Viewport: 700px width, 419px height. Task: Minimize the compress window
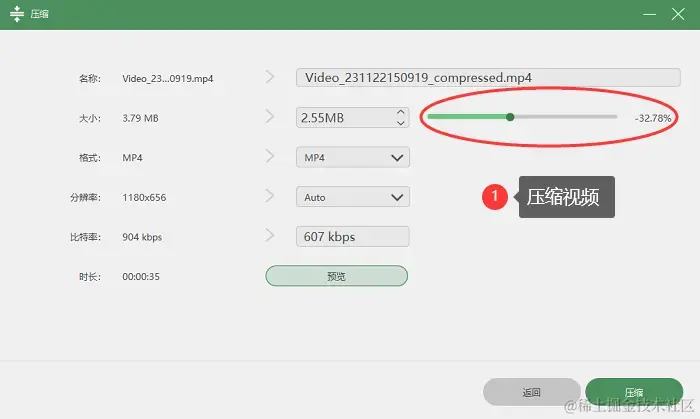coord(650,14)
